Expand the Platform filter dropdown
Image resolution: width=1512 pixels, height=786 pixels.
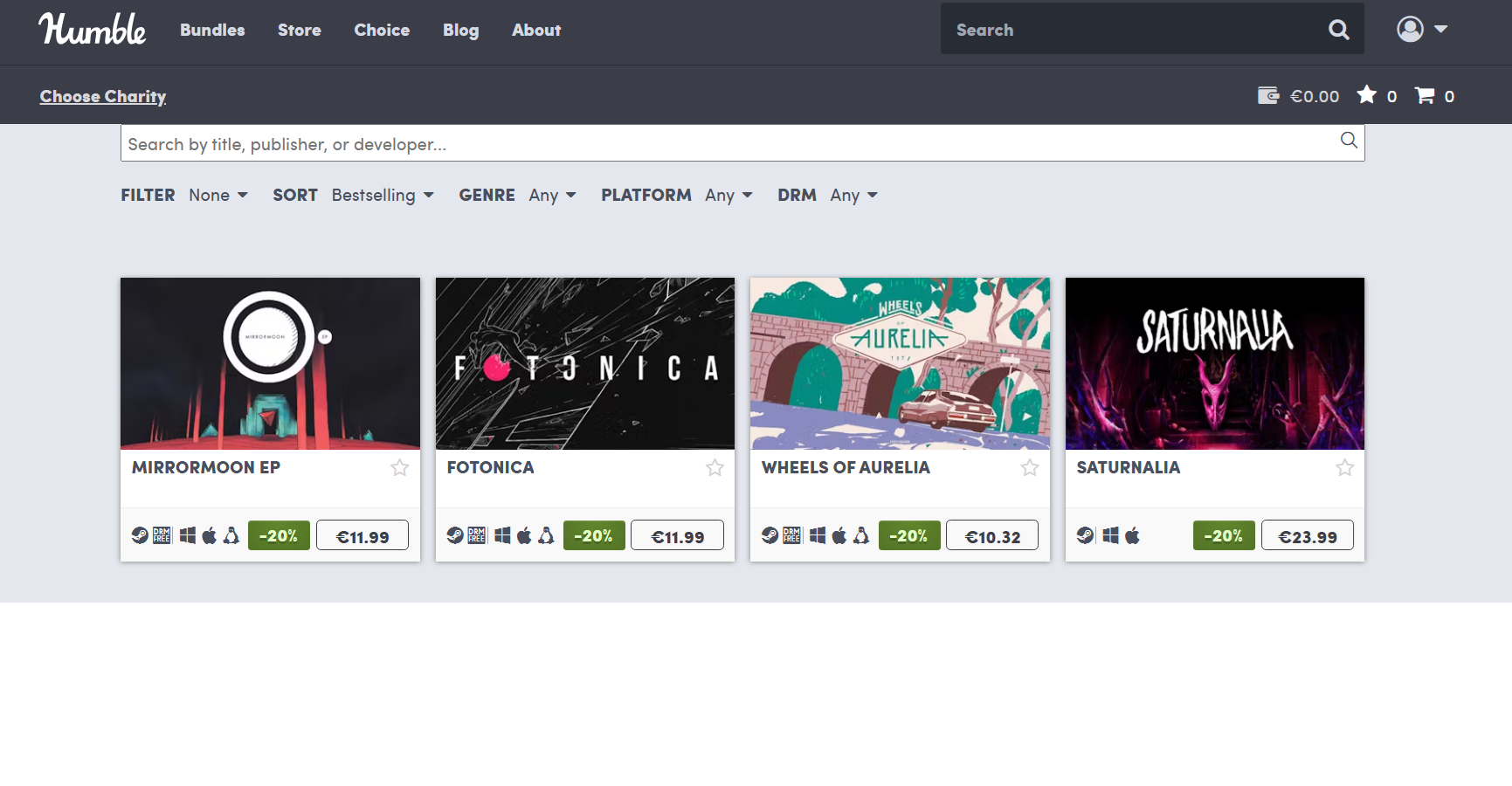pyautogui.click(x=728, y=195)
